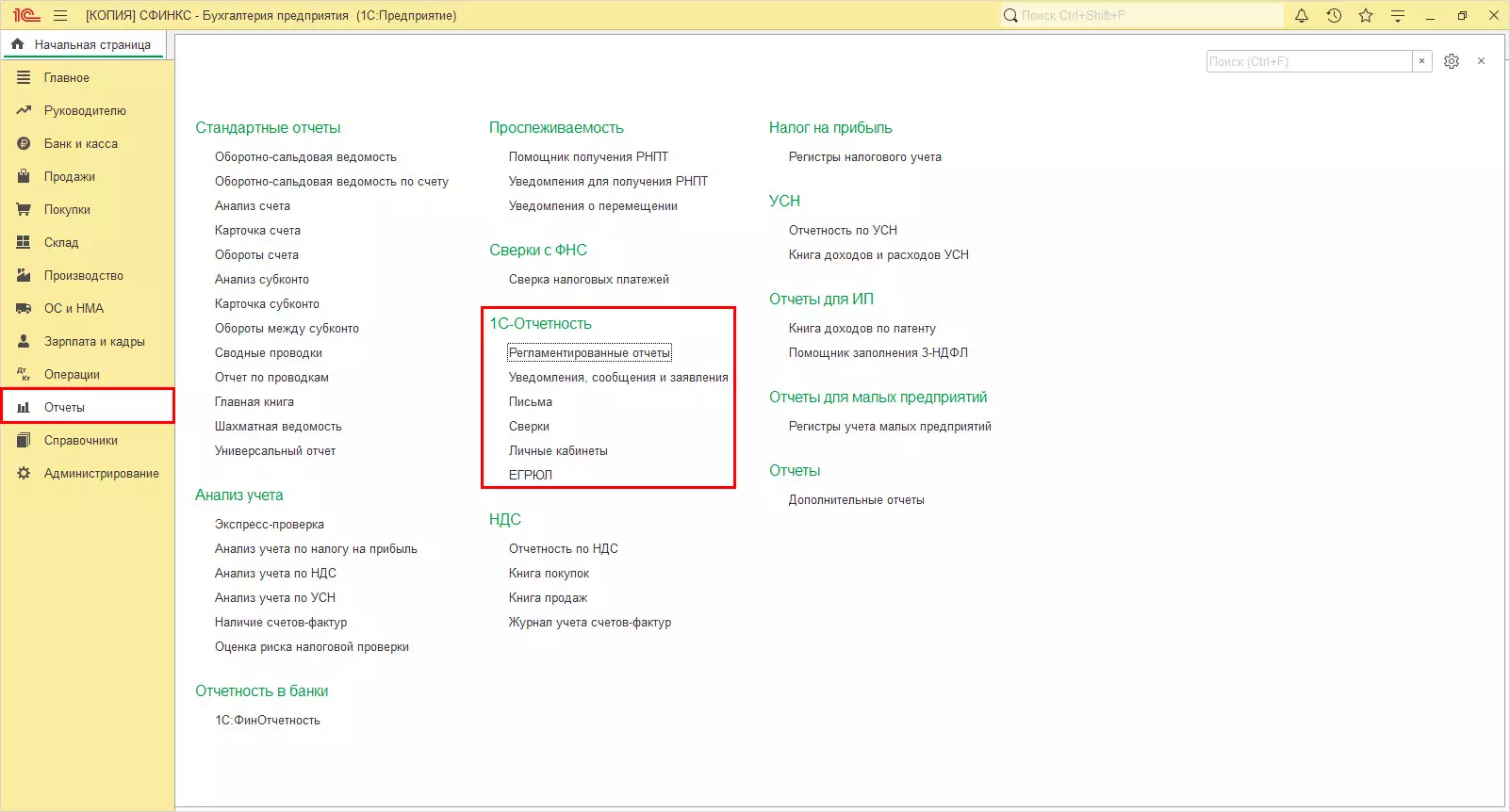Open Отчетность по НДС
1510x812 pixels.
[564, 549]
